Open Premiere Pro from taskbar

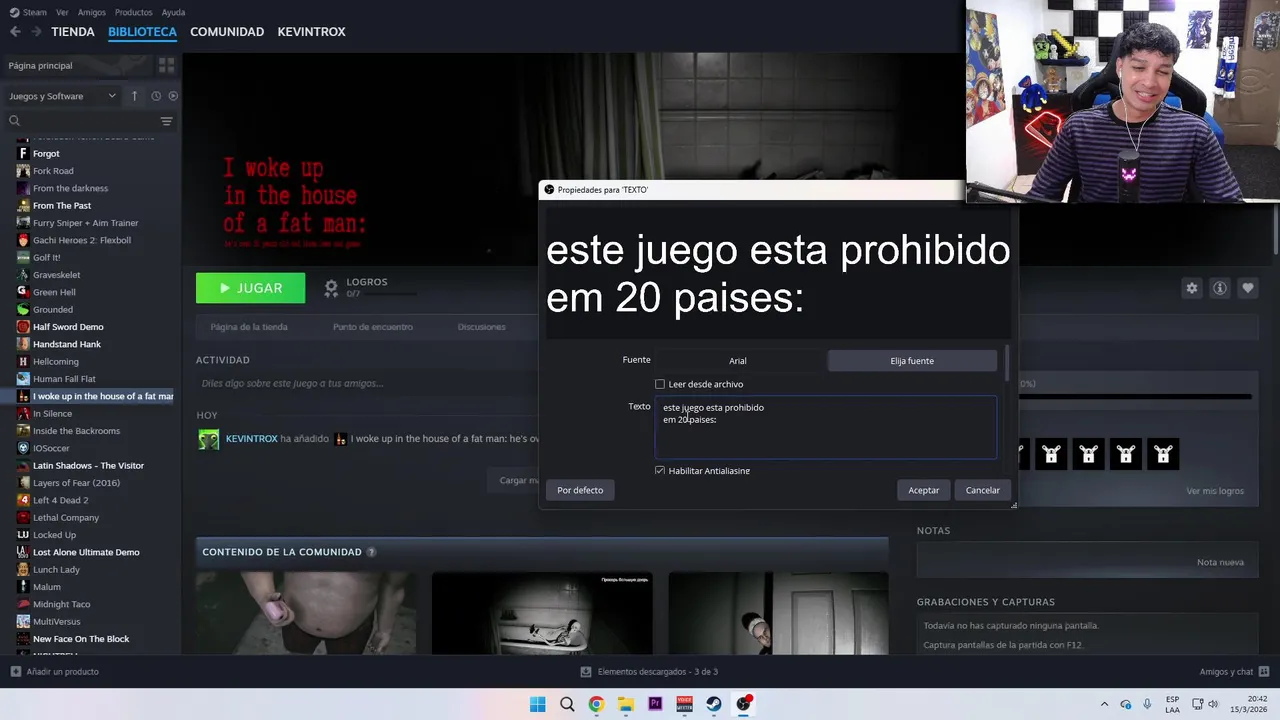point(655,704)
